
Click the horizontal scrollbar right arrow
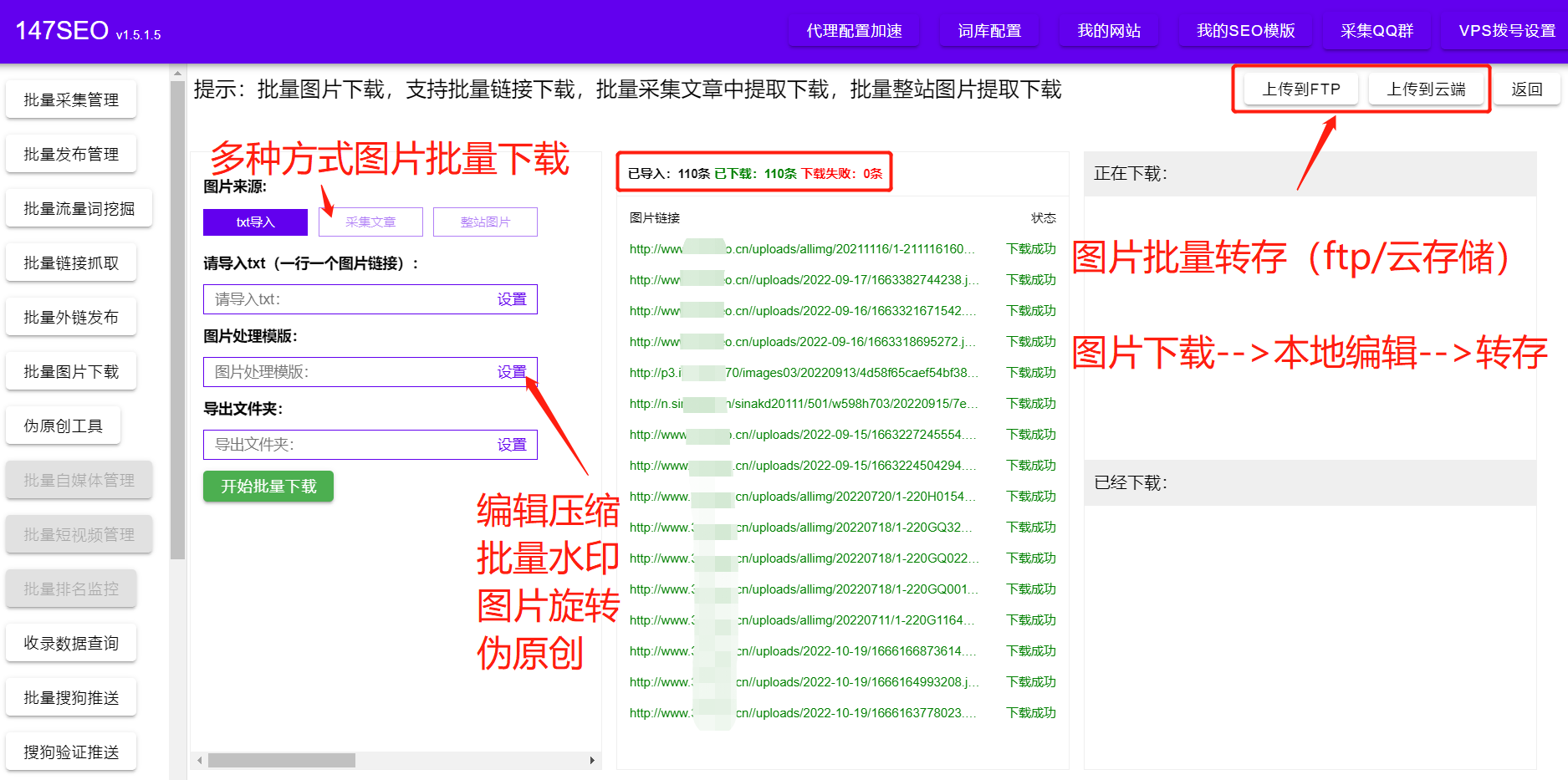[592, 760]
